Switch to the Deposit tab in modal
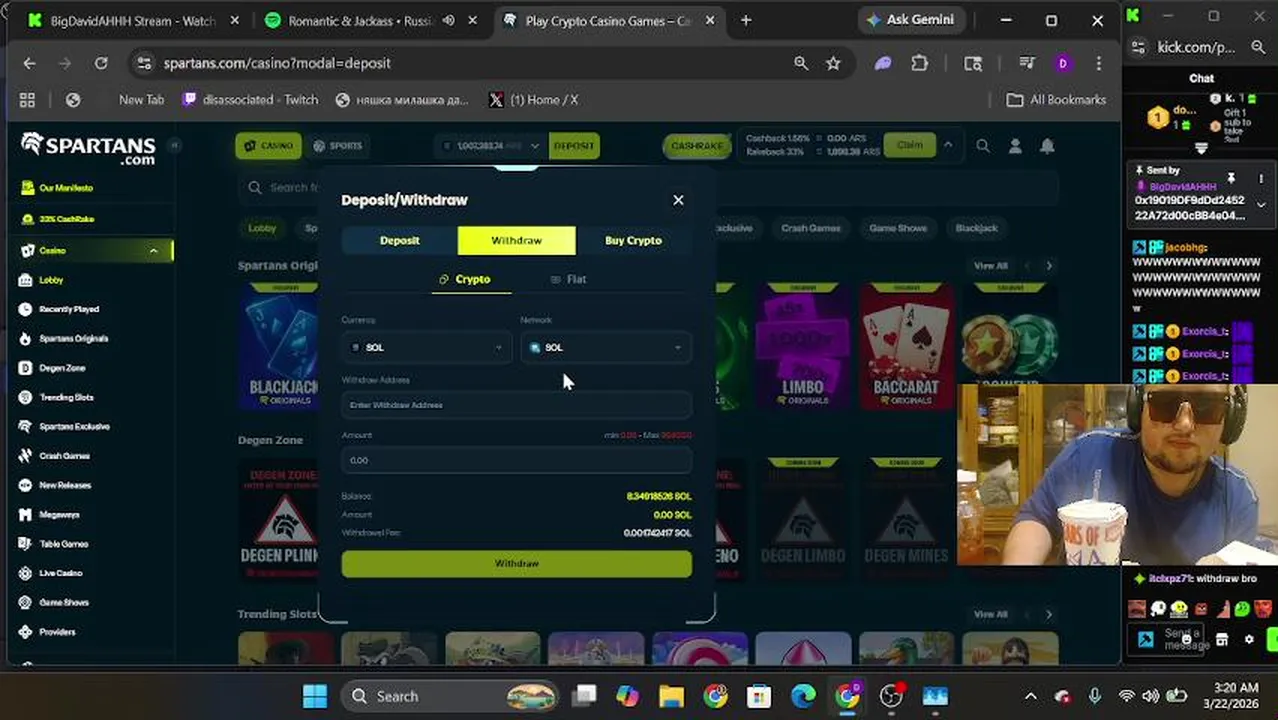Viewport: 1278px width, 720px height. coord(400,240)
